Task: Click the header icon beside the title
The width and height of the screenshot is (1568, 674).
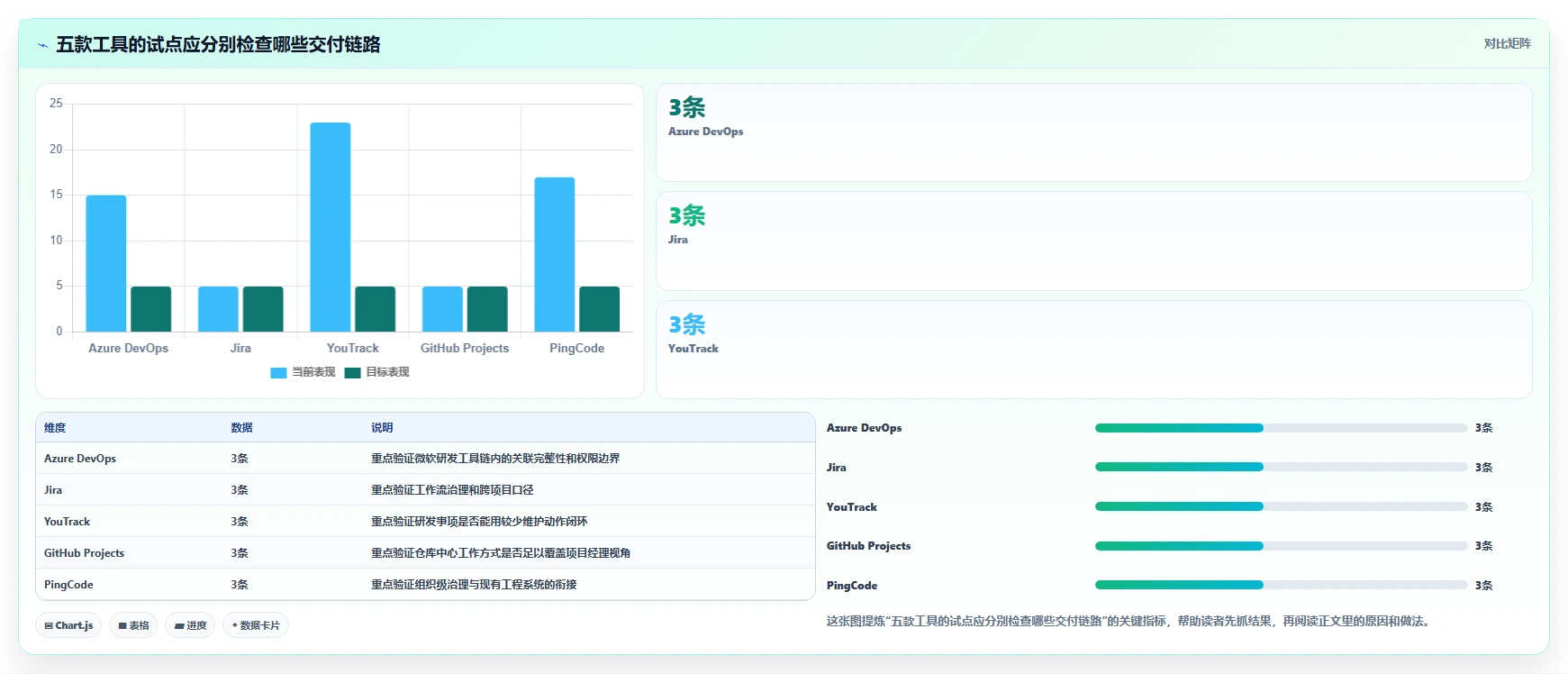Action: [x=42, y=45]
